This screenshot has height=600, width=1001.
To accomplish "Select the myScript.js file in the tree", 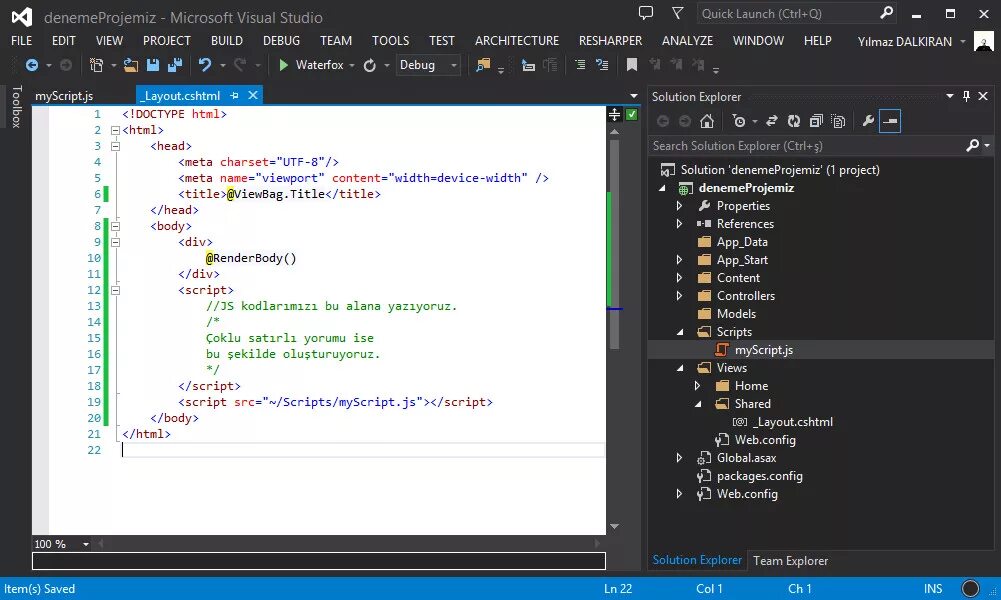I will coord(764,350).
